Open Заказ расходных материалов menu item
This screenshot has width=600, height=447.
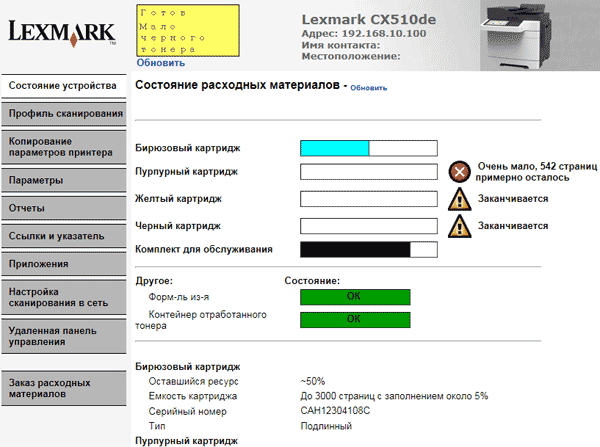click(x=64, y=388)
